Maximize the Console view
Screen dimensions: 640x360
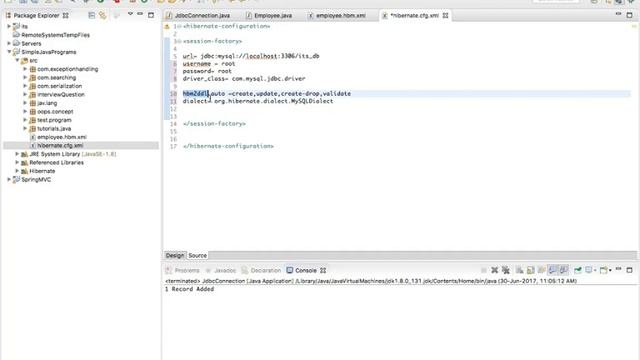pos(629,270)
